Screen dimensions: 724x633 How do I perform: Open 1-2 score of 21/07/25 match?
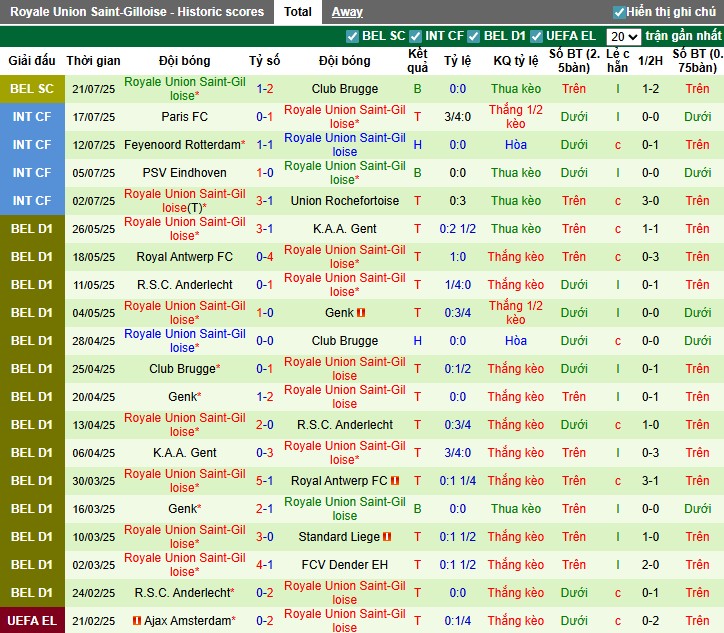265,89
